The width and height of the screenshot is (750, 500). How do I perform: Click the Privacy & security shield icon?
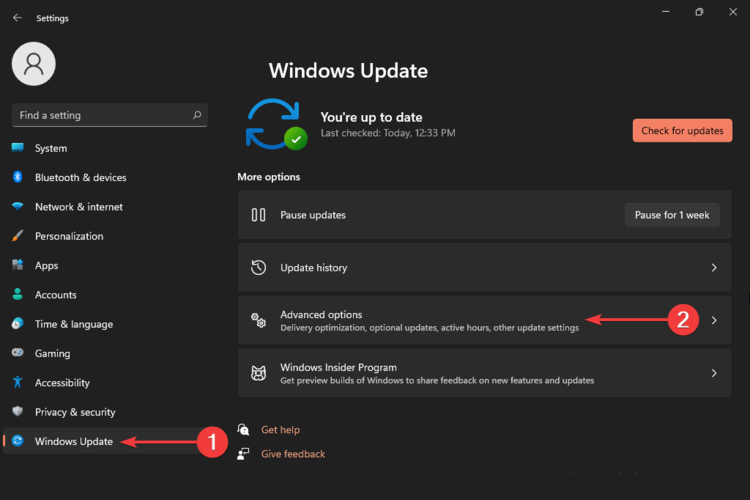click(17, 412)
